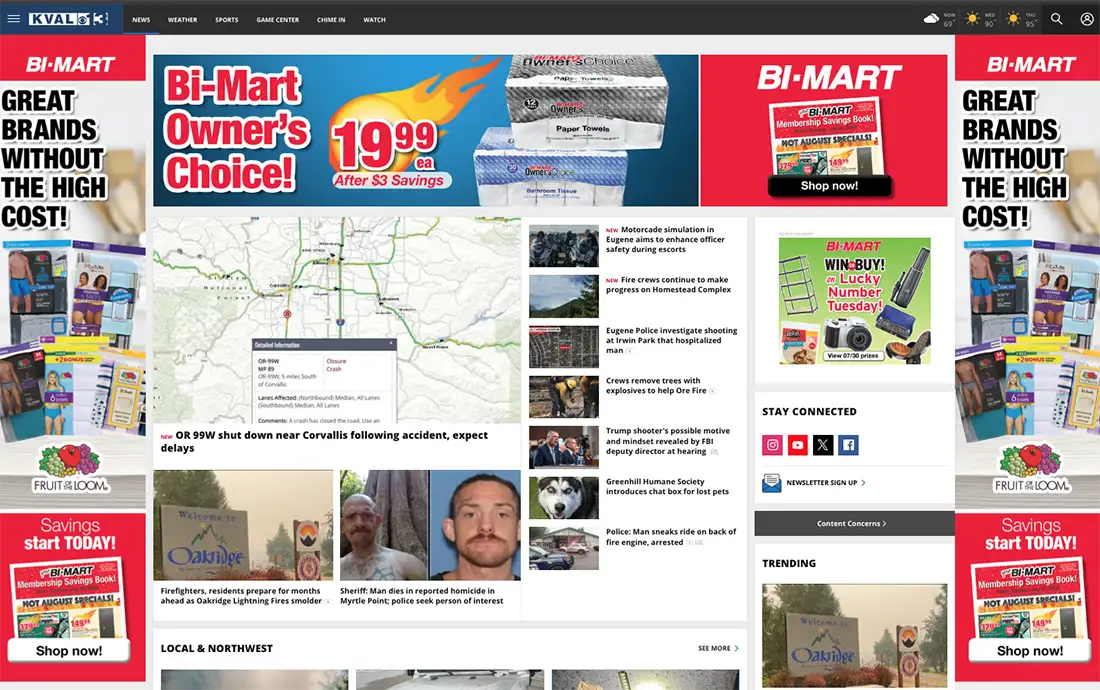Open the Game Center menu
The width and height of the screenshot is (1100, 690).
(278, 20)
